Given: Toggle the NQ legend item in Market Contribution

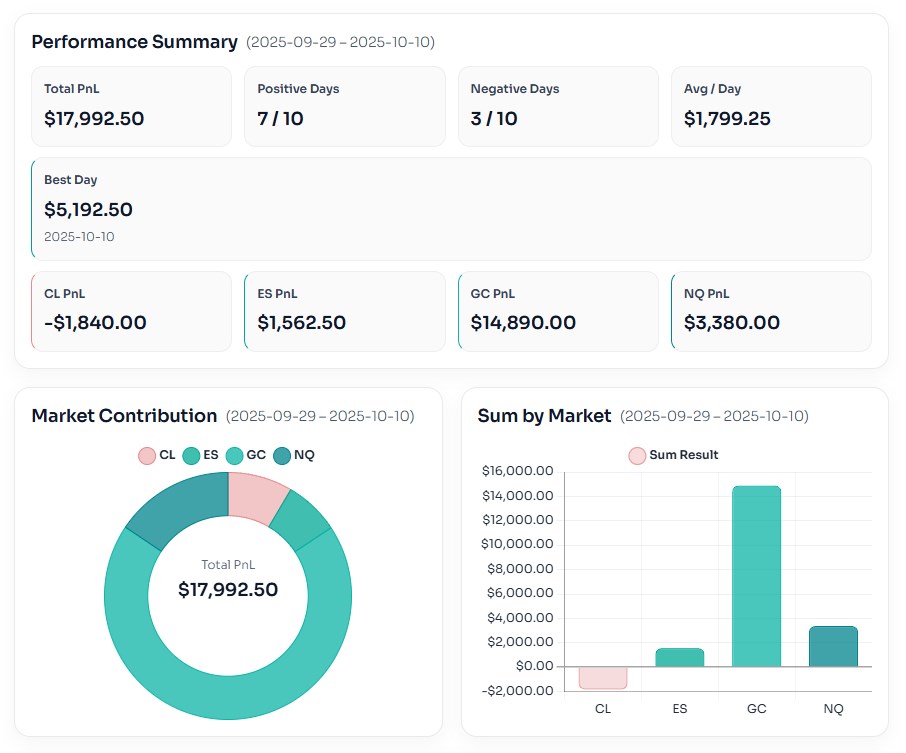Looking at the screenshot, I should pyautogui.click(x=294, y=455).
